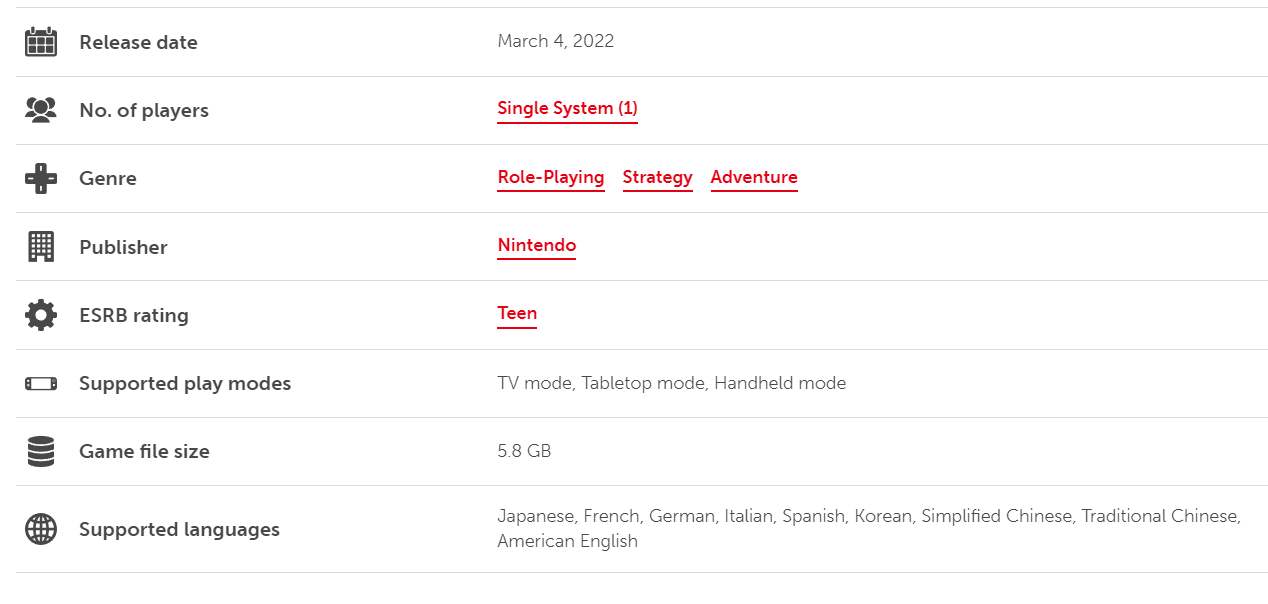Open the Single System (1) link
The width and height of the screenshot is (1268, 604).
567,108
